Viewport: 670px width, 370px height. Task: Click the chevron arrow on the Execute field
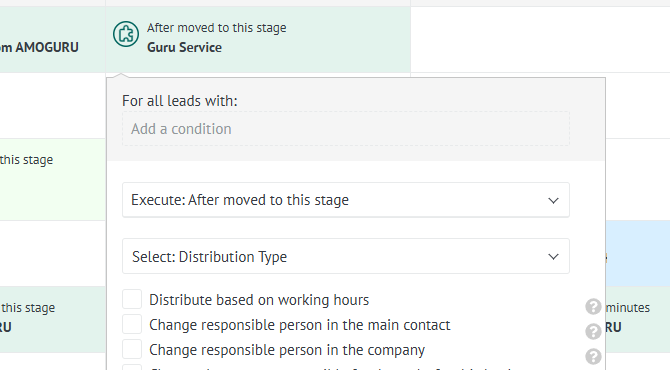[x=553, y=200]
